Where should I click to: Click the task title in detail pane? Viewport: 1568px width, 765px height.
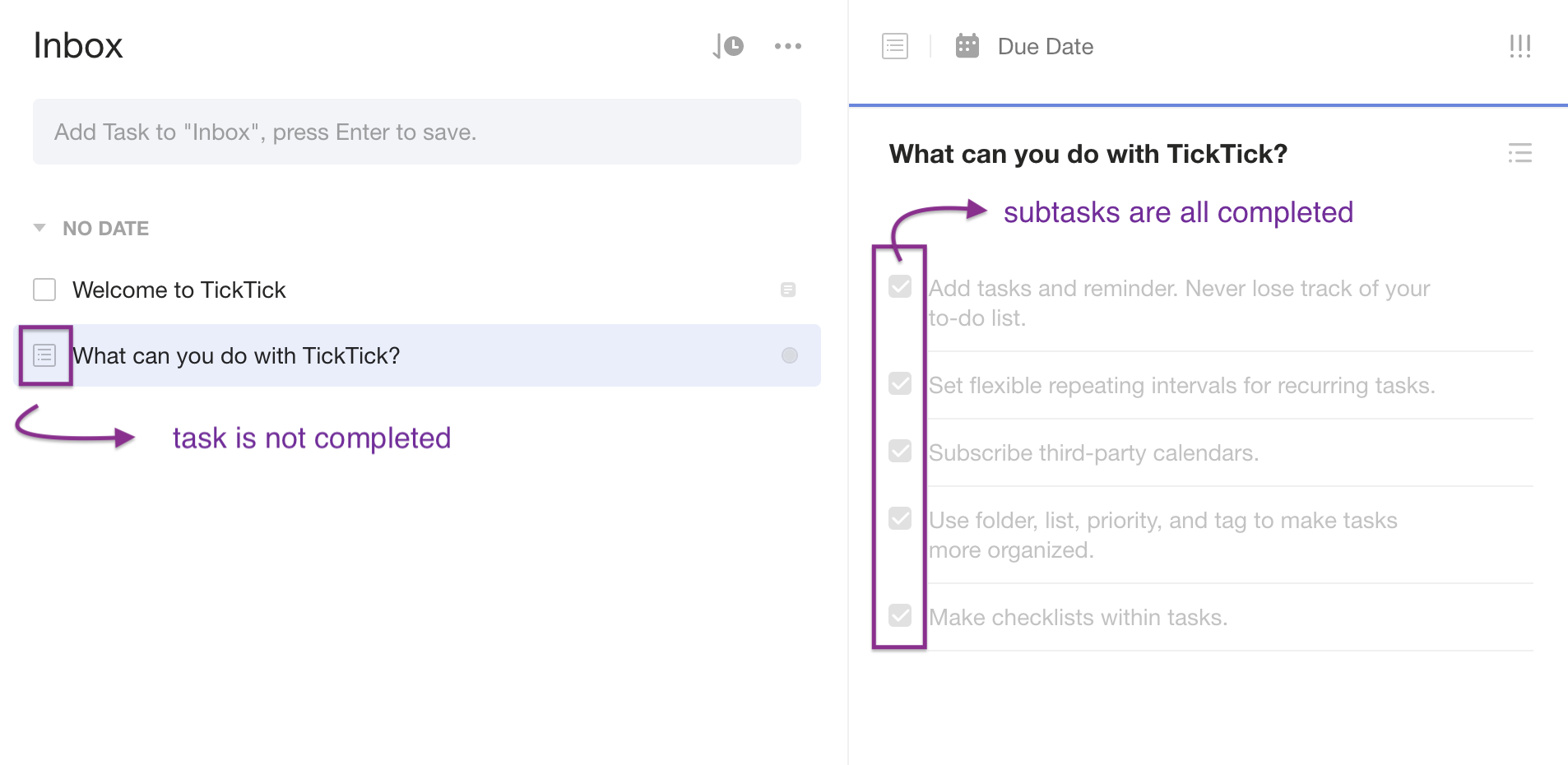(x=1088, y=154)
